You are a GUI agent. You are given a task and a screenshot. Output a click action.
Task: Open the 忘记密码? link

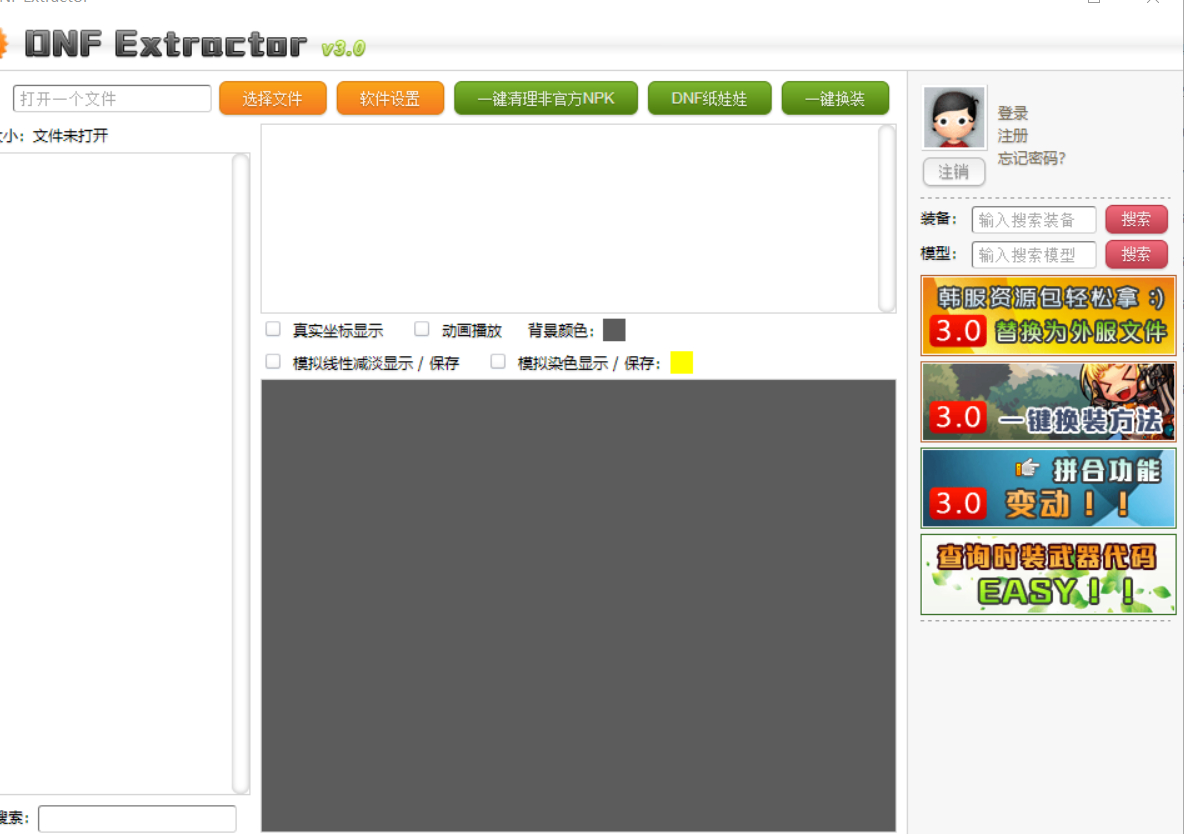(1031, 159)
